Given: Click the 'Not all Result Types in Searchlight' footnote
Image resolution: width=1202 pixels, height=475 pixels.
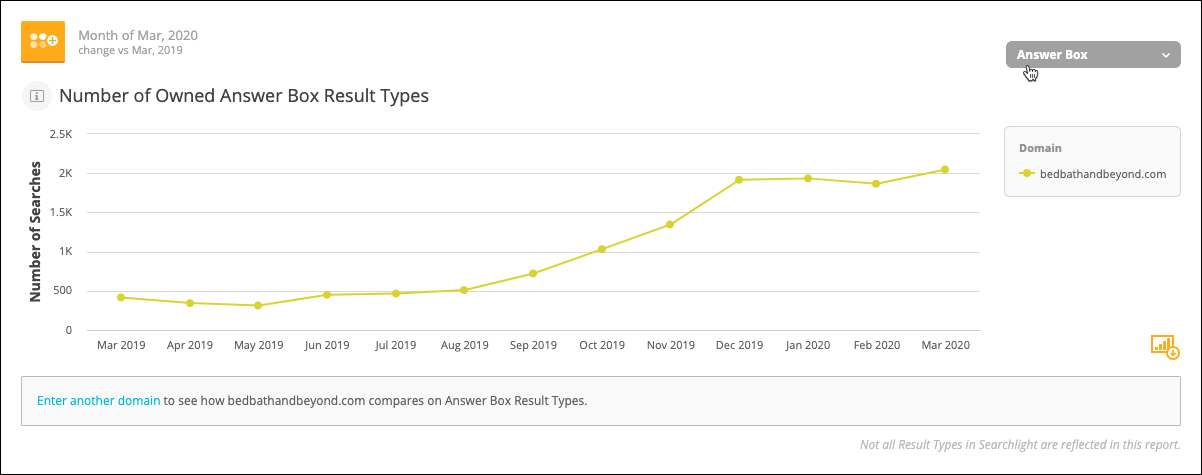Looking at the screenshot, I should coord(1020,445).
